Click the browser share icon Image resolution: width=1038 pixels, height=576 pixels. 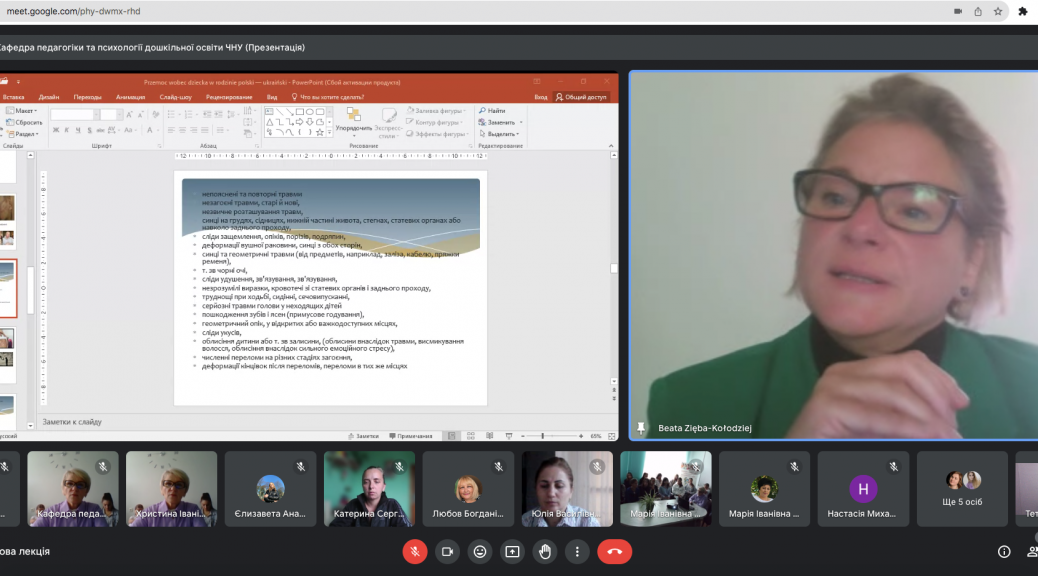pyautogui.click(x=978, y=11)
